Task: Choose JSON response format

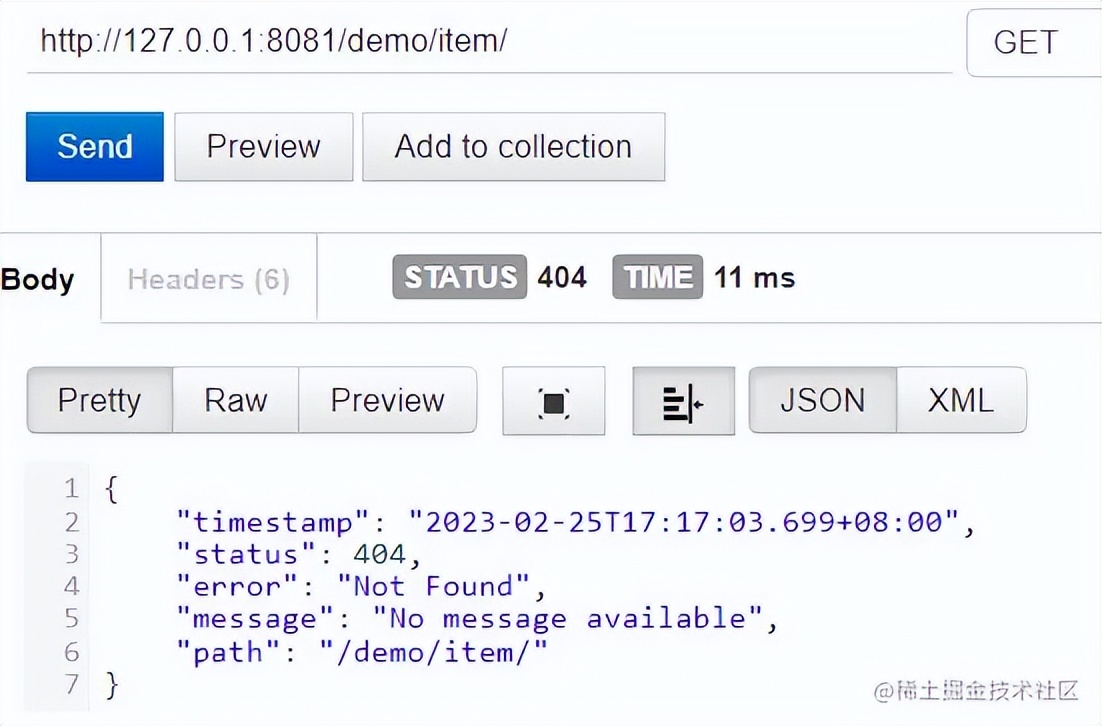Action: coord(822,401)
